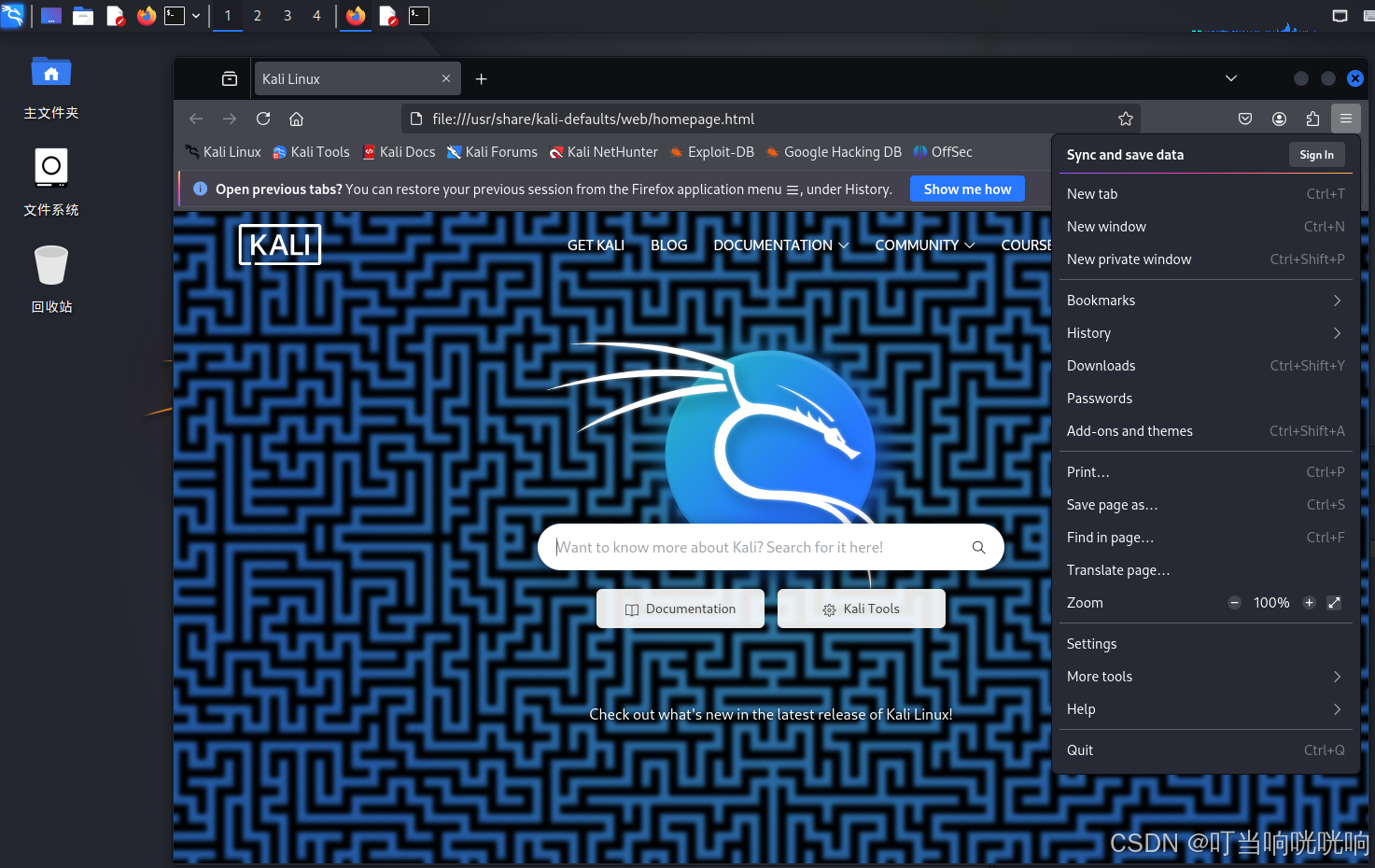Toggle full screen icon beside zoom
Viewport: 1375px width, 868px height.
click(x=1334, y=603)
